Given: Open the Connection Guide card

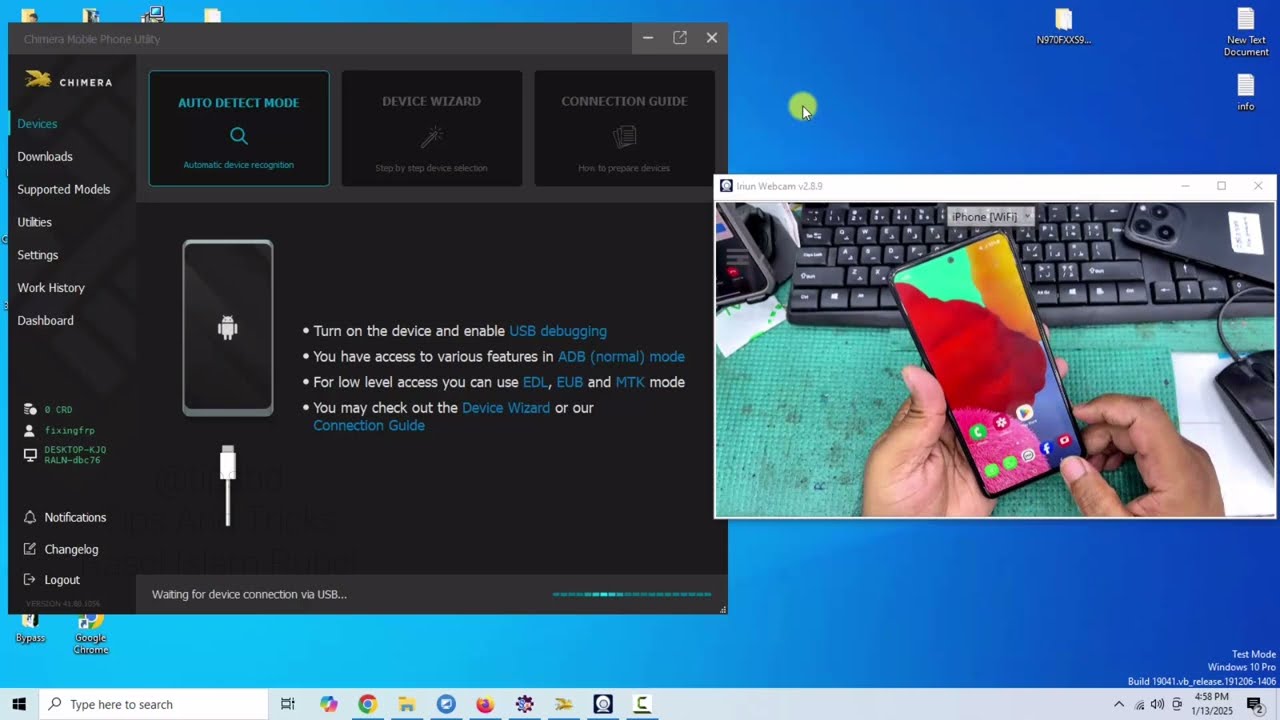Looking at the screenshot, I should [x=624, y=128].
